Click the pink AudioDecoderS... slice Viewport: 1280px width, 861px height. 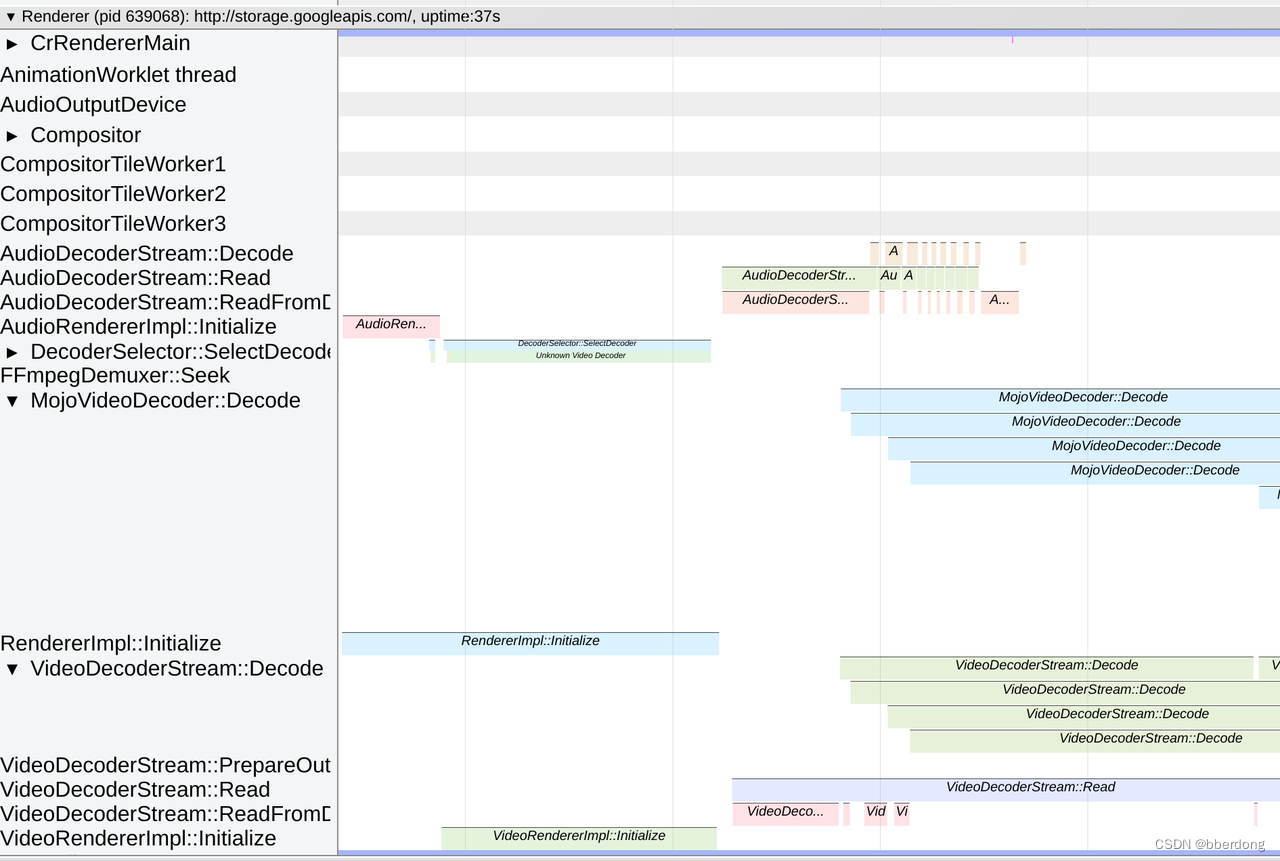(x=795, y=302)
